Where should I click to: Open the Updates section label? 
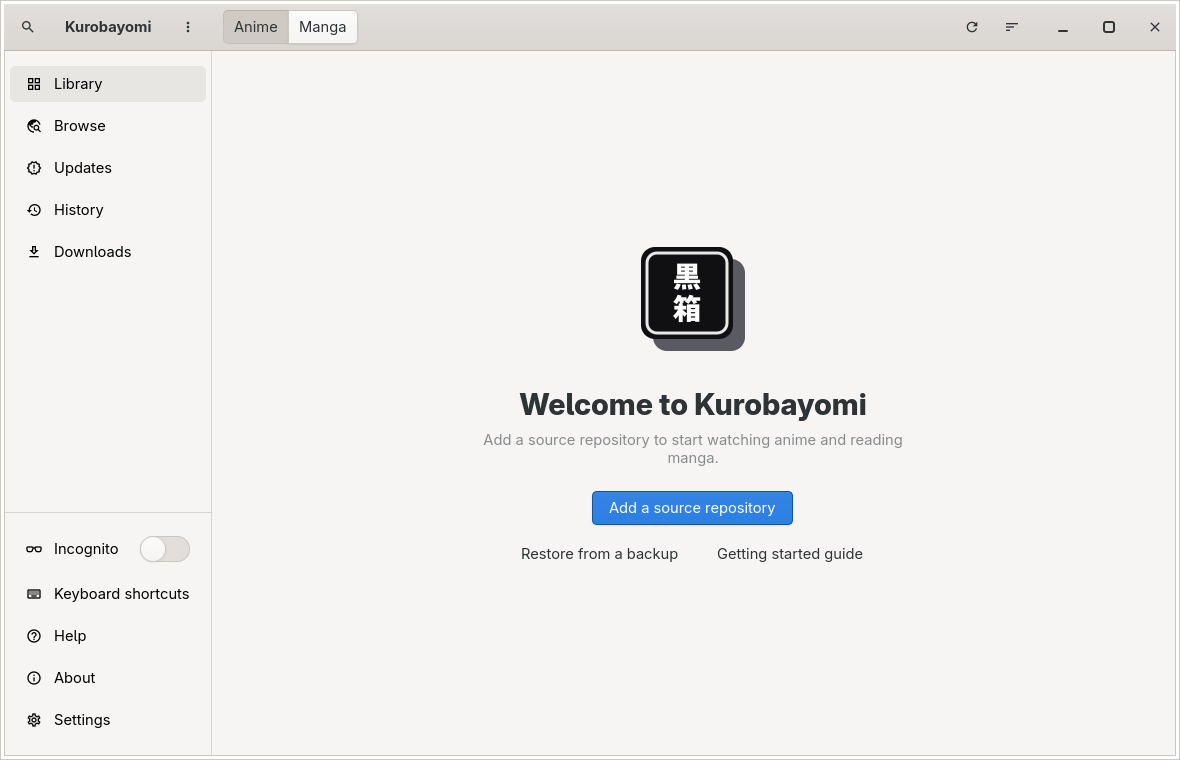(x=83, y=169)
